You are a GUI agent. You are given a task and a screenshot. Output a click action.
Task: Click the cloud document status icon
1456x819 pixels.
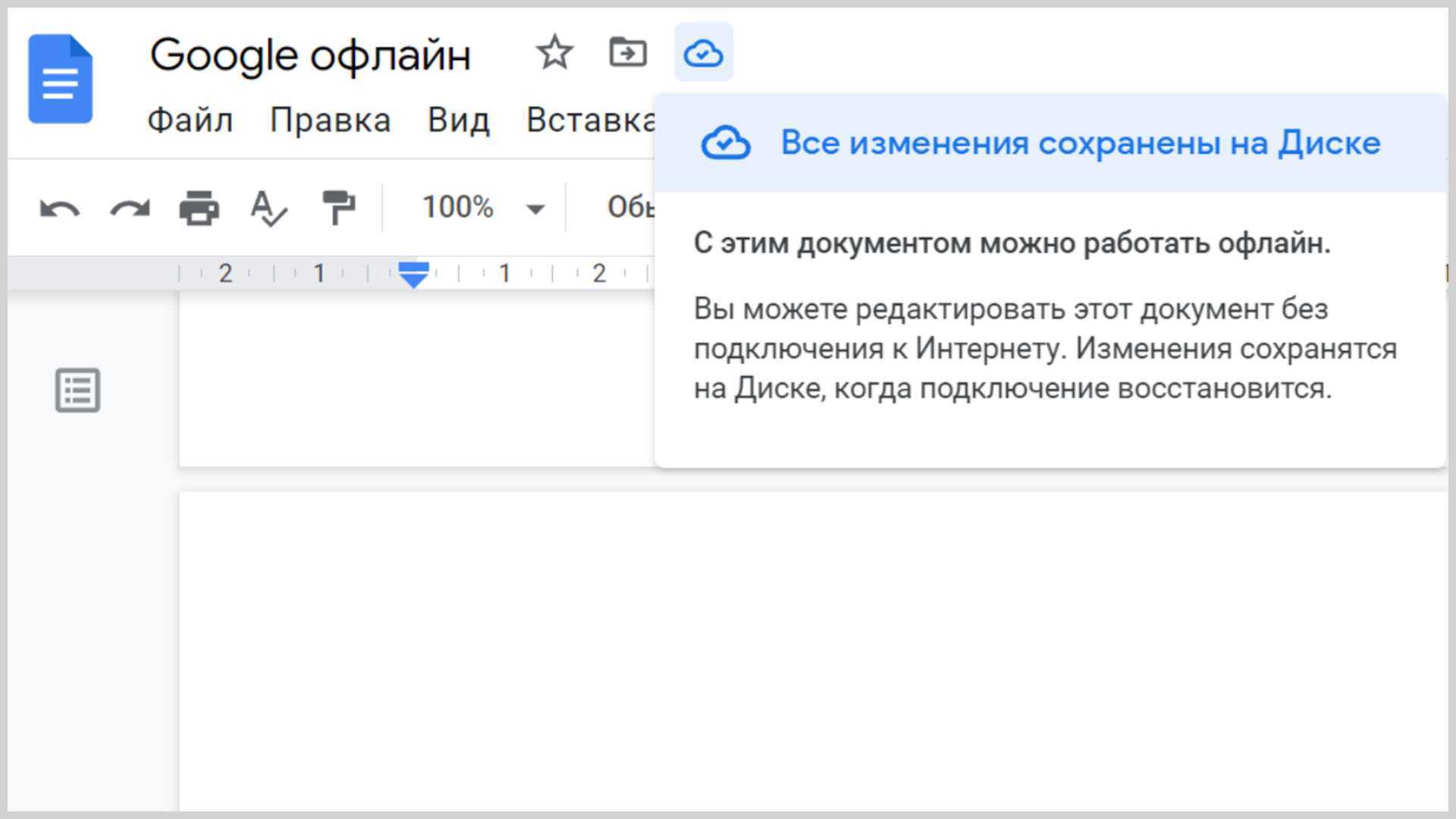click(x=703, y=53)
